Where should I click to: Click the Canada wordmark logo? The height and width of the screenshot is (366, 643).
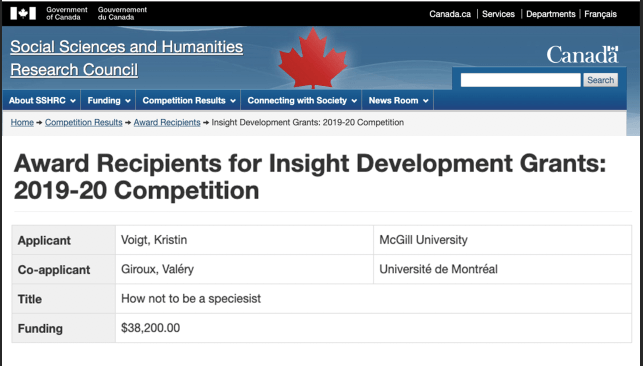coord(582,55)
